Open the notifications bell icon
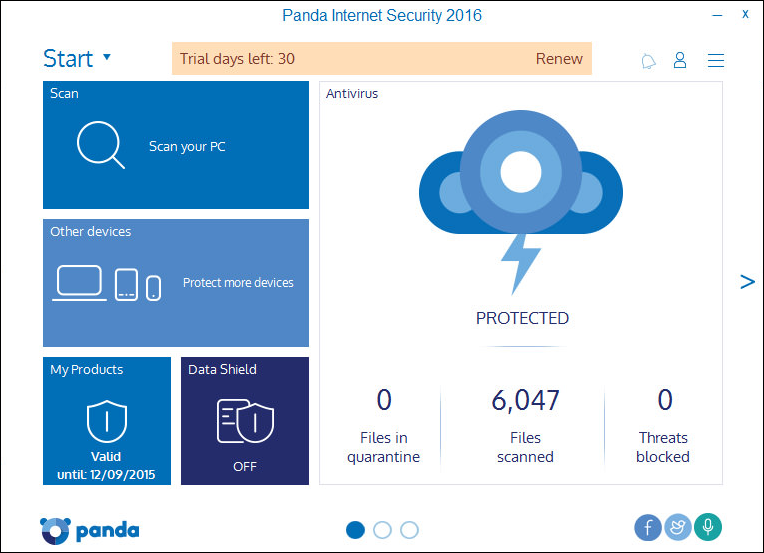This screenshot has width=764, height=553. 649,61
